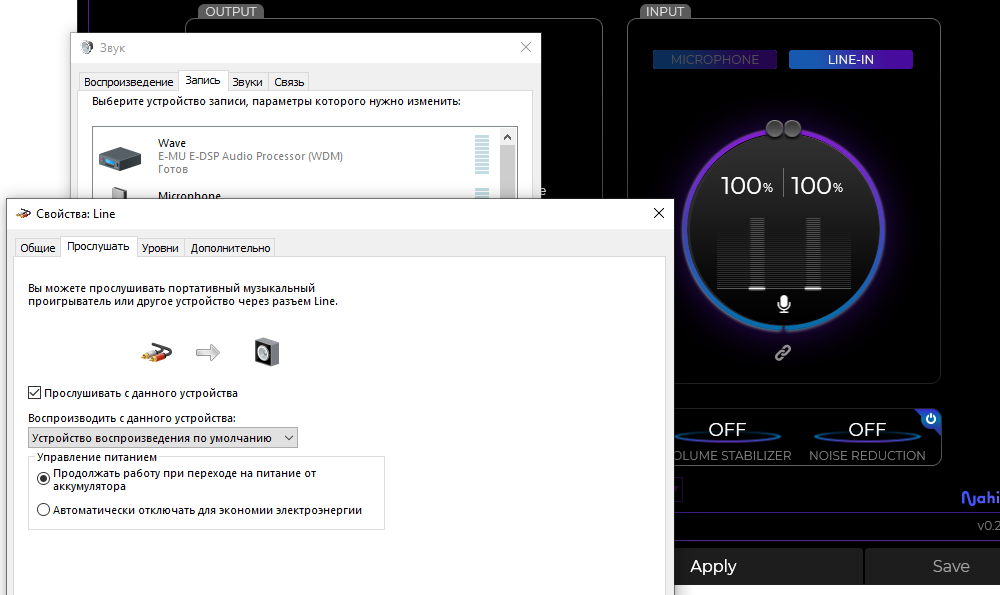Image resolution: width=1000 pixels, height=595 pixels.
Task: Click the RCA cable icon
Action: coord(156,352)
